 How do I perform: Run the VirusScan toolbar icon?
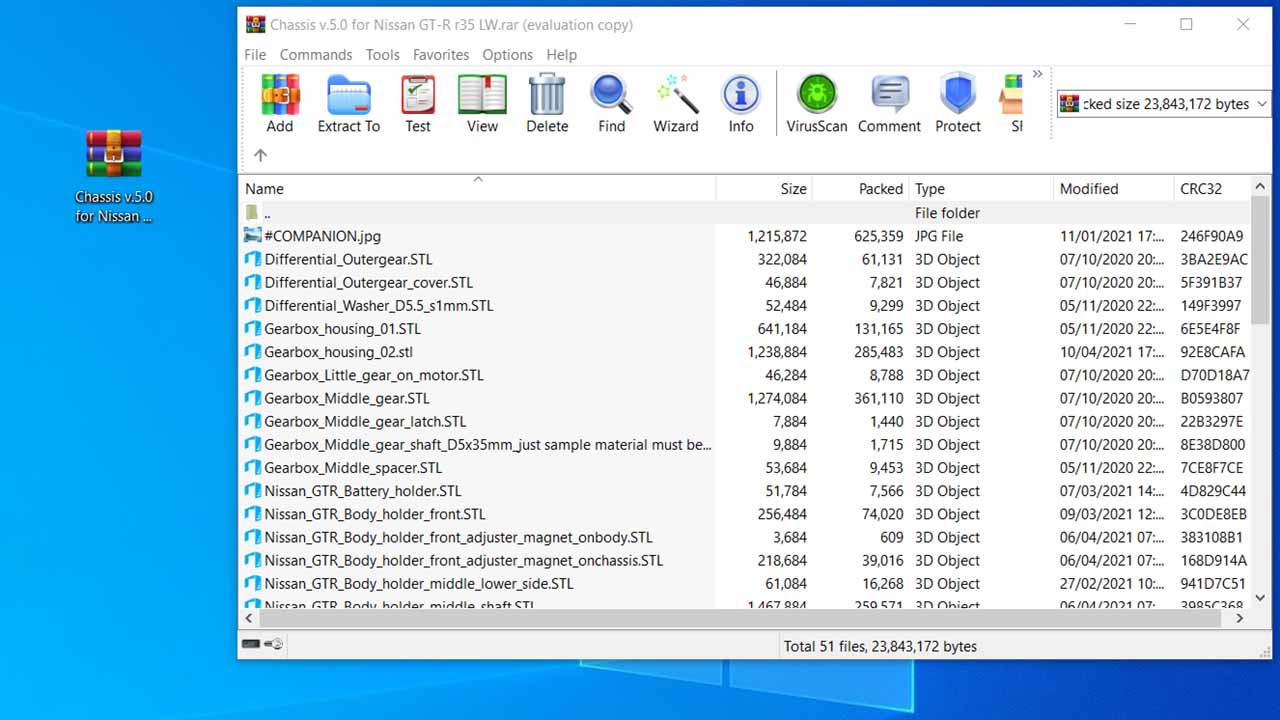(x=817, y=95)
